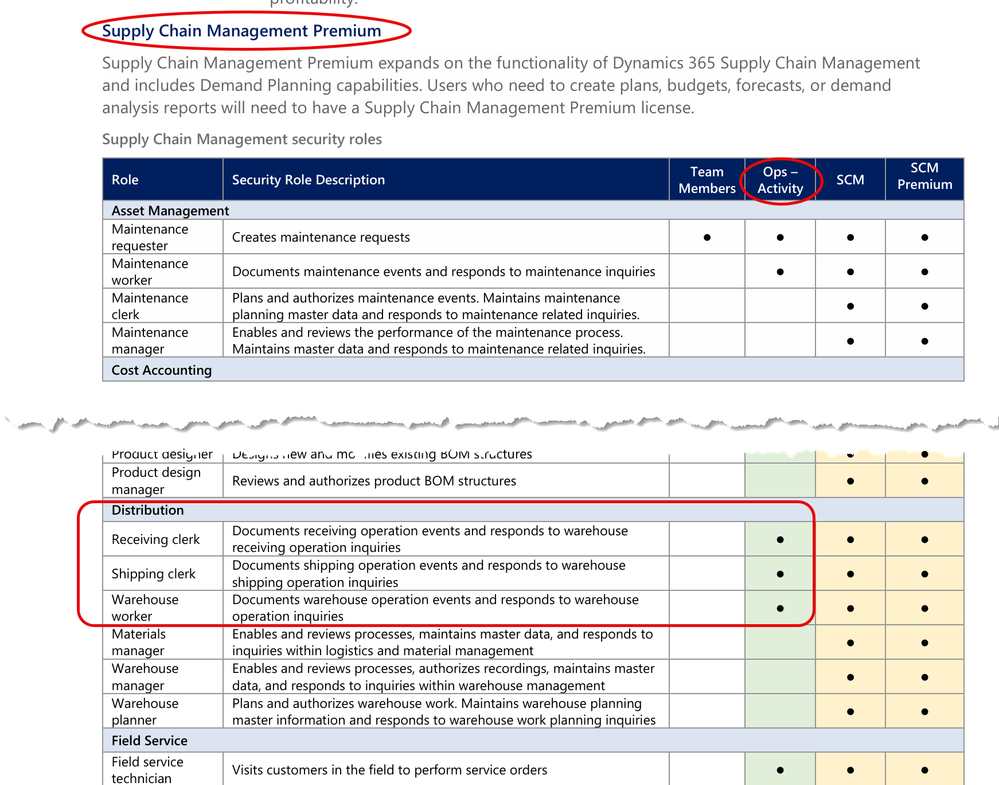
Task: Click SCM dot for Maintenance clerk
Action: pos(850,306)
